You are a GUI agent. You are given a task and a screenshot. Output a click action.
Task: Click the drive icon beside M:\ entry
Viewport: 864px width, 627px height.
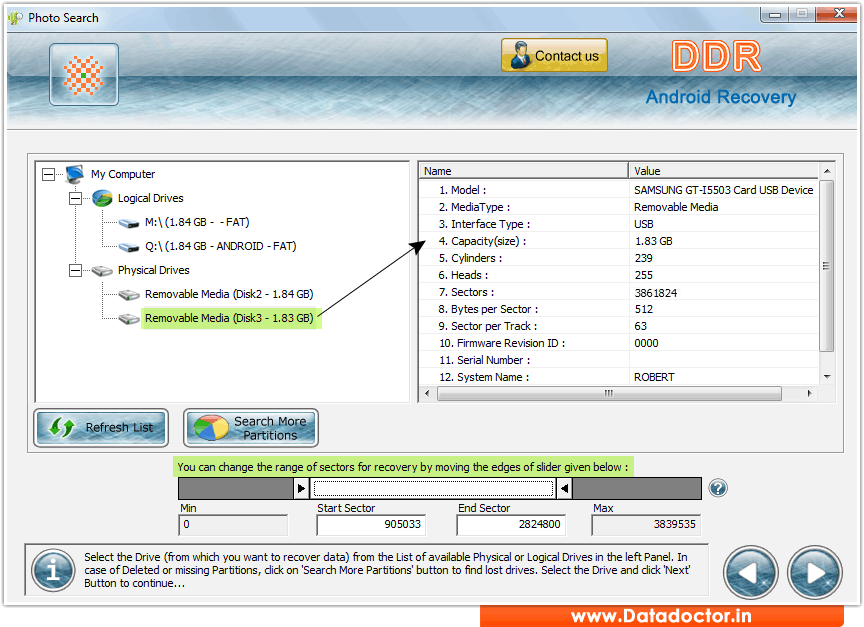pos(129,223)
